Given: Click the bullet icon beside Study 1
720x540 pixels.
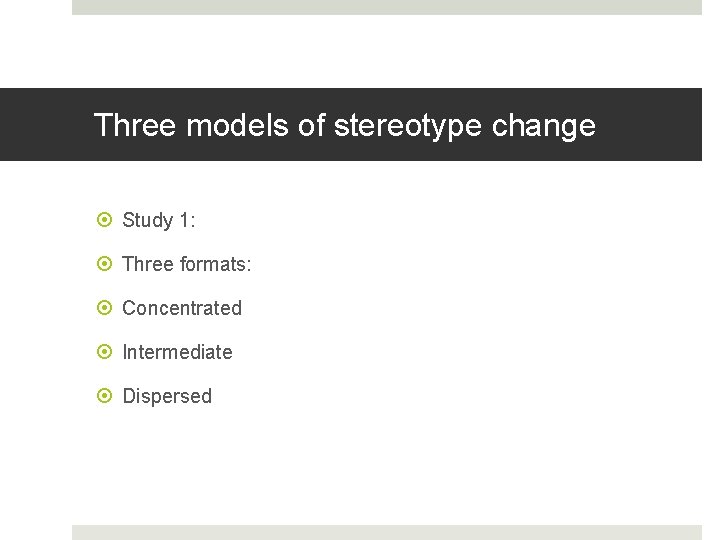Looking at the screenshot, I should 105,220.
